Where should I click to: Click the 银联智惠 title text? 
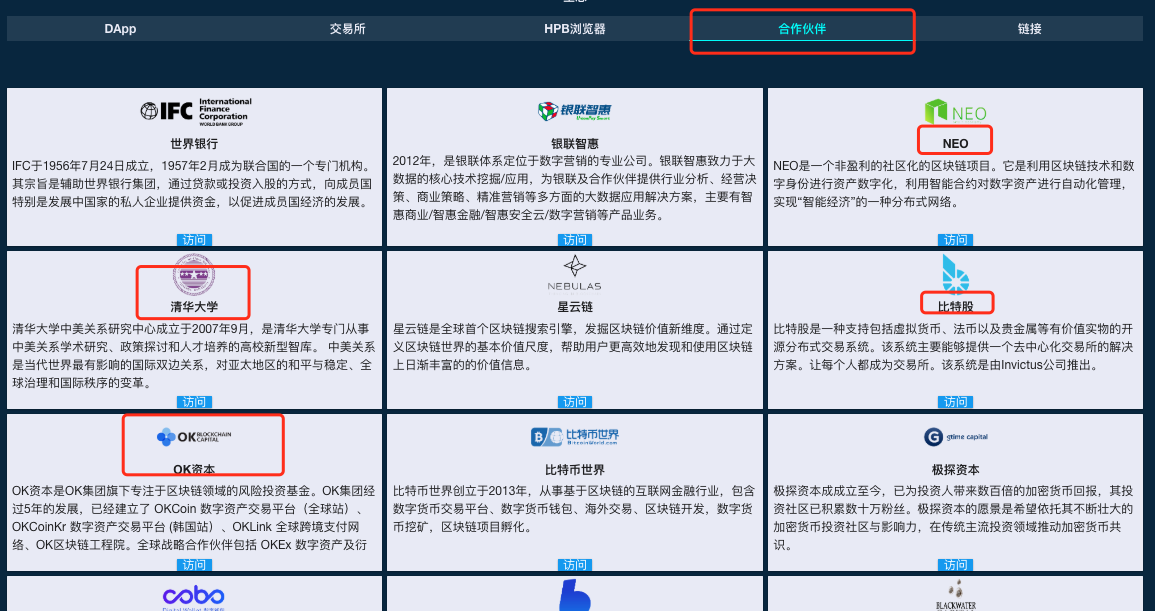(575, 144)
